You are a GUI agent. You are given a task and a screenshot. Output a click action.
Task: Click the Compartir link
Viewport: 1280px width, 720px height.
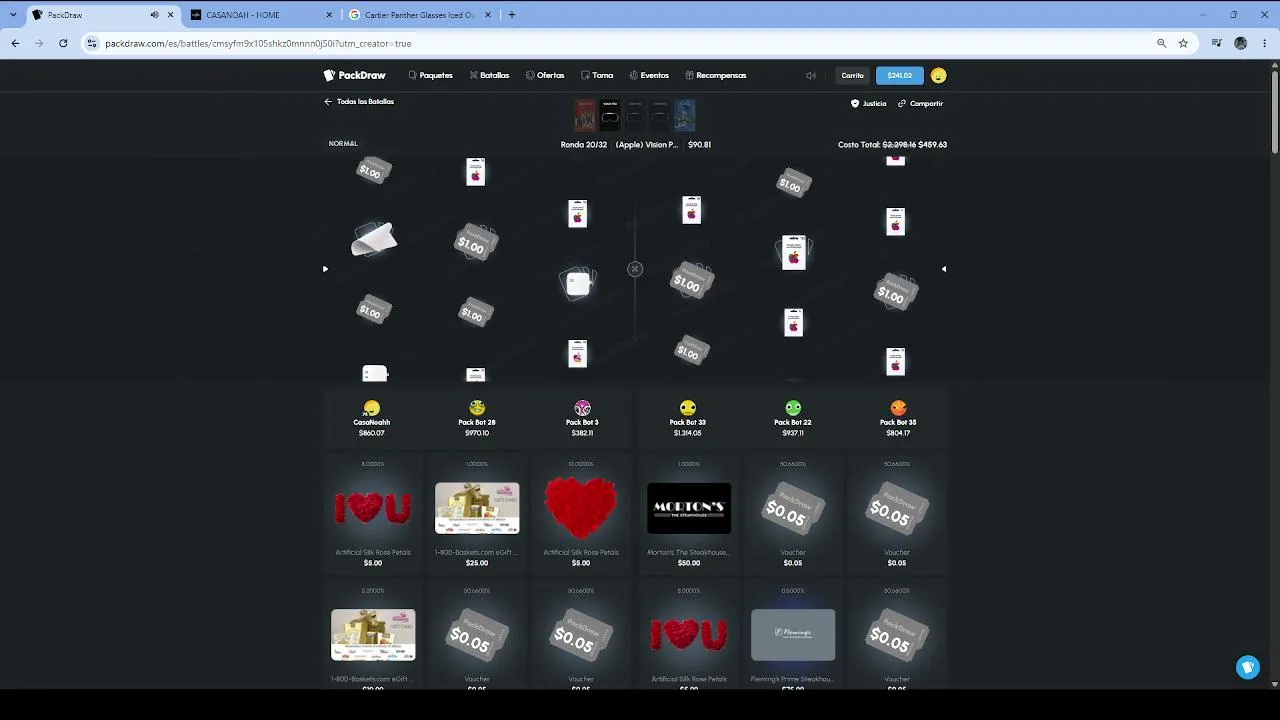[920, 103]
